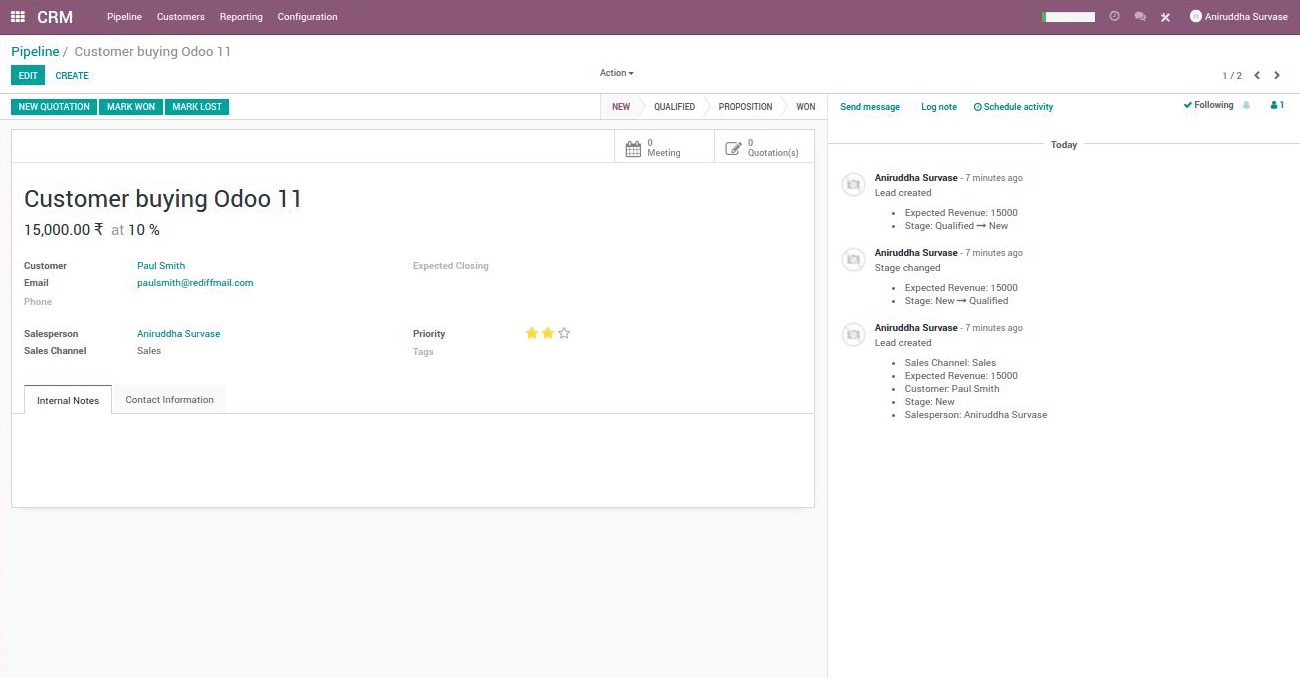The image size is (1300, 678).
Task: Click the Sales Channel: Sales log line
Action: 950,363
